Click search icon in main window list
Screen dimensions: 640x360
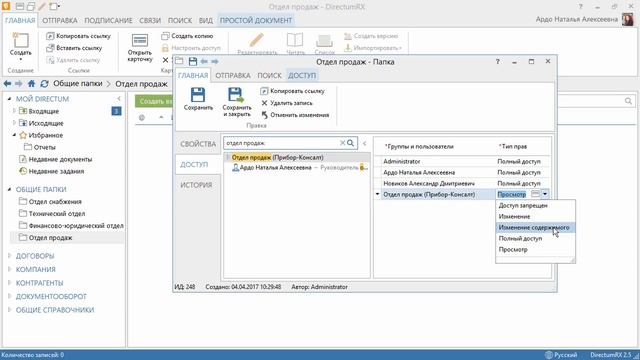628,101
